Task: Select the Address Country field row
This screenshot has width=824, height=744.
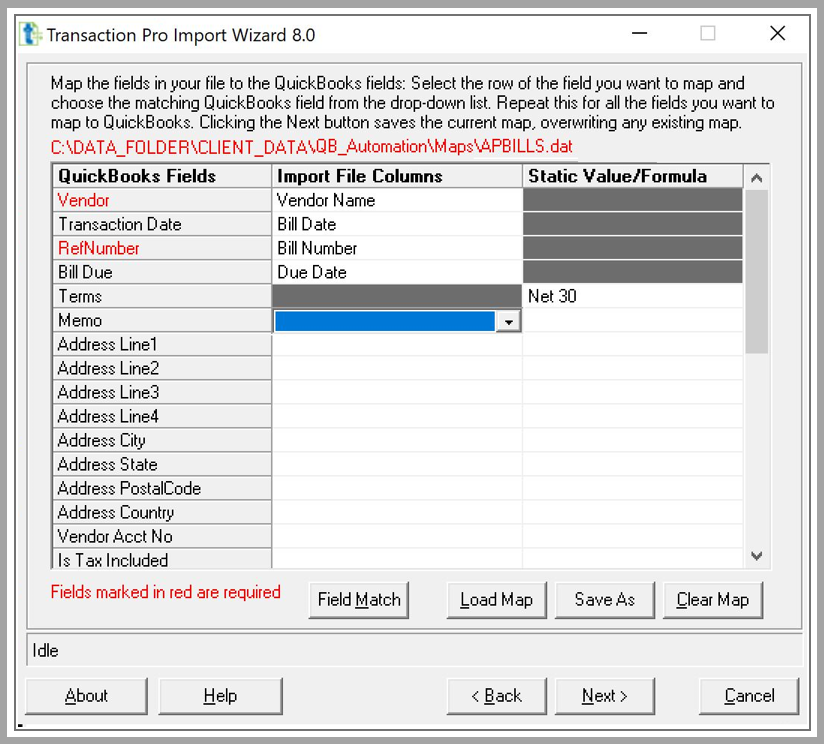Action: 162,512
